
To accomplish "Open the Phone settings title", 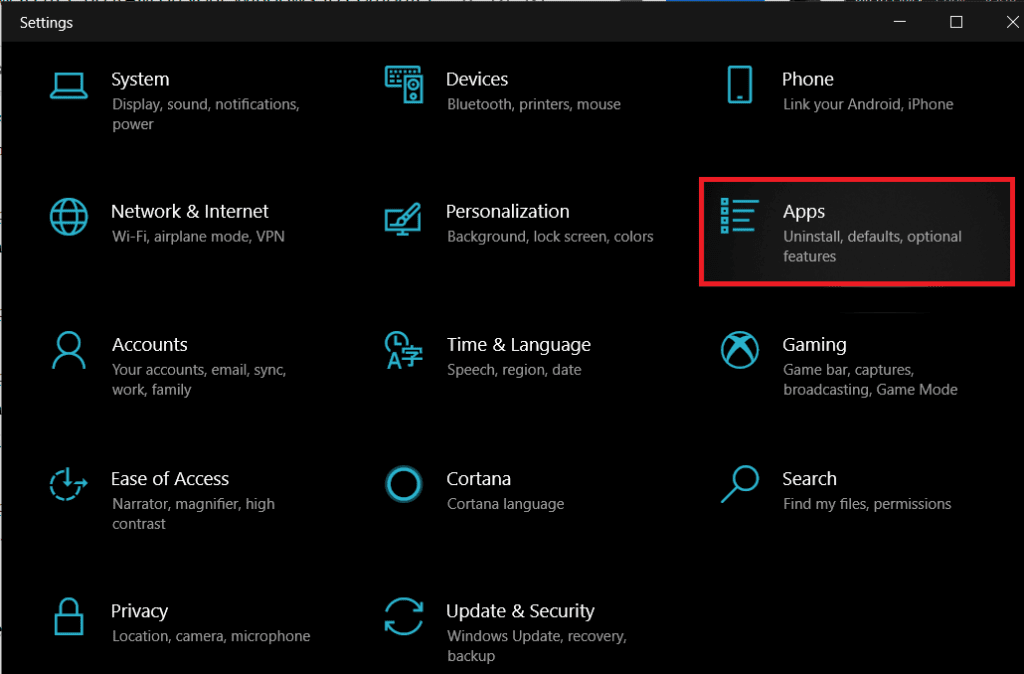I will [808, 79].
